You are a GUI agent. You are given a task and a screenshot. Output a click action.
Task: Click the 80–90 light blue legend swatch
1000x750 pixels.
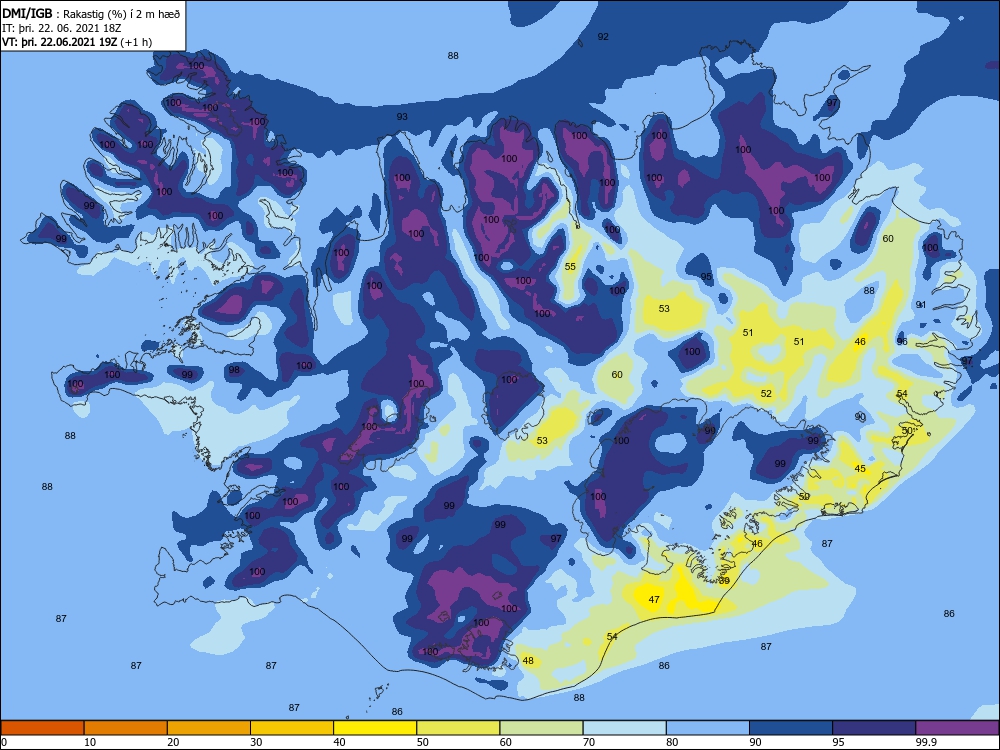[708, 728]
